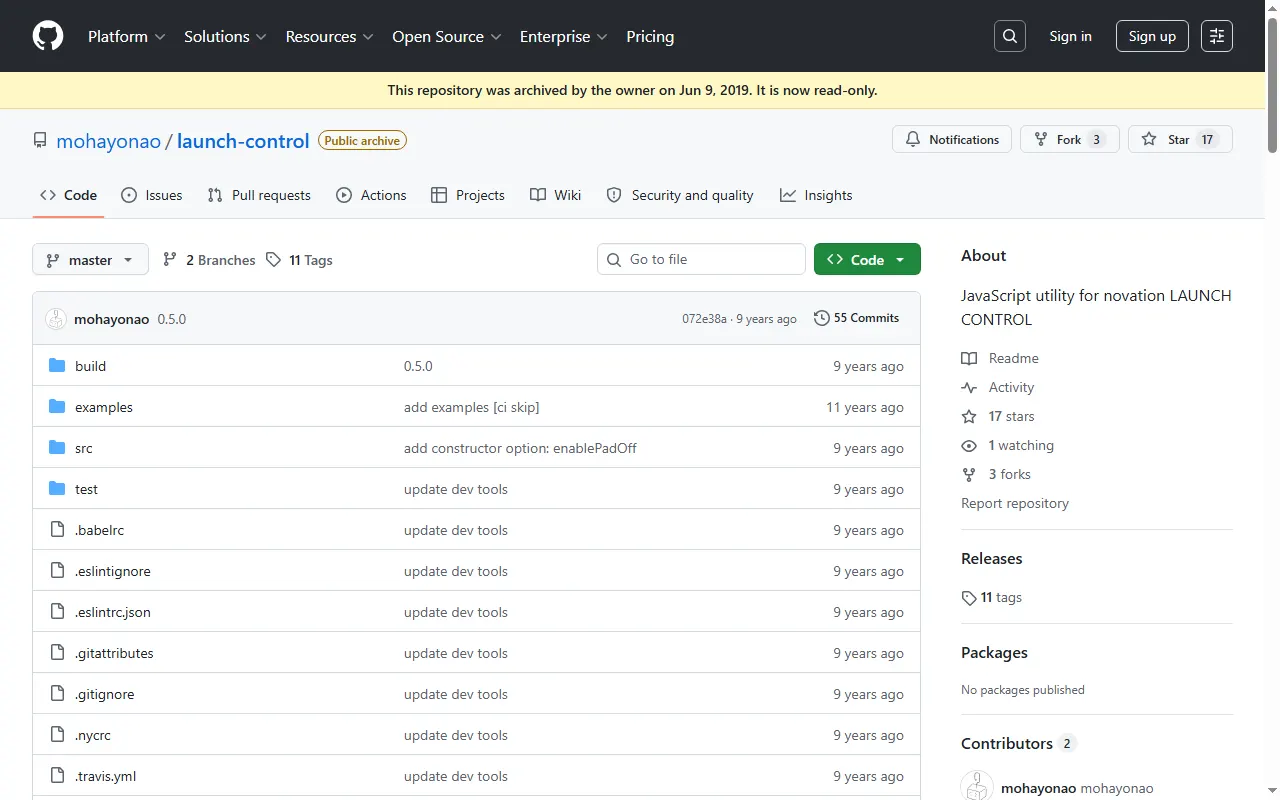View 11 Tags link beside branches
This screenshot has width=1280, height=800.
(299, 260)
